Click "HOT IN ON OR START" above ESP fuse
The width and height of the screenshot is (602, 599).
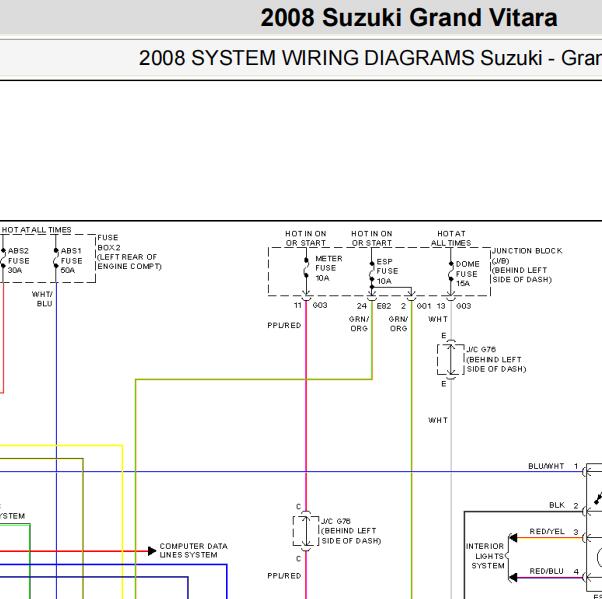click(372, 238)
